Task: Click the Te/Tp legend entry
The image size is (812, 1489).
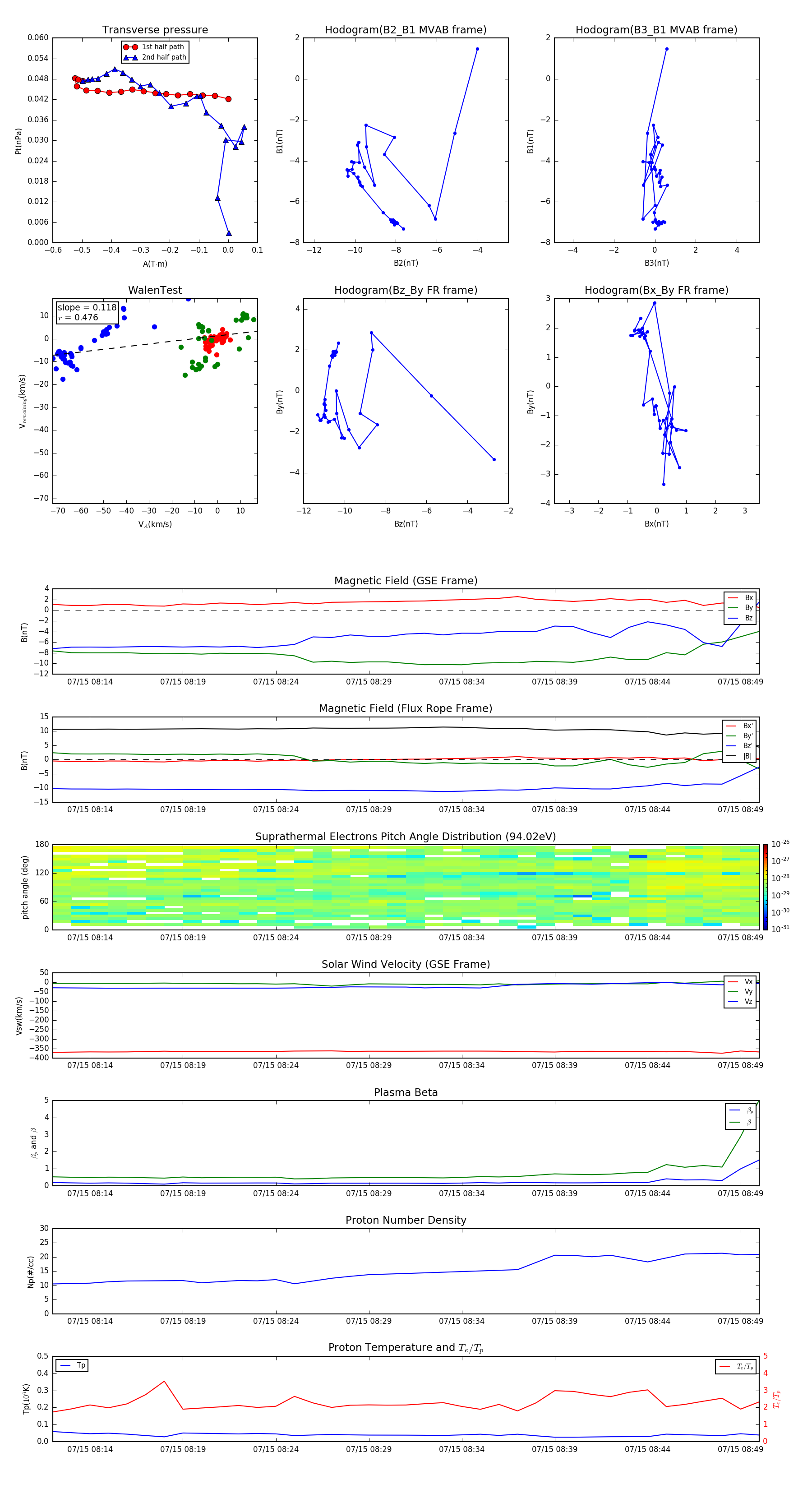Action: 736,1366
